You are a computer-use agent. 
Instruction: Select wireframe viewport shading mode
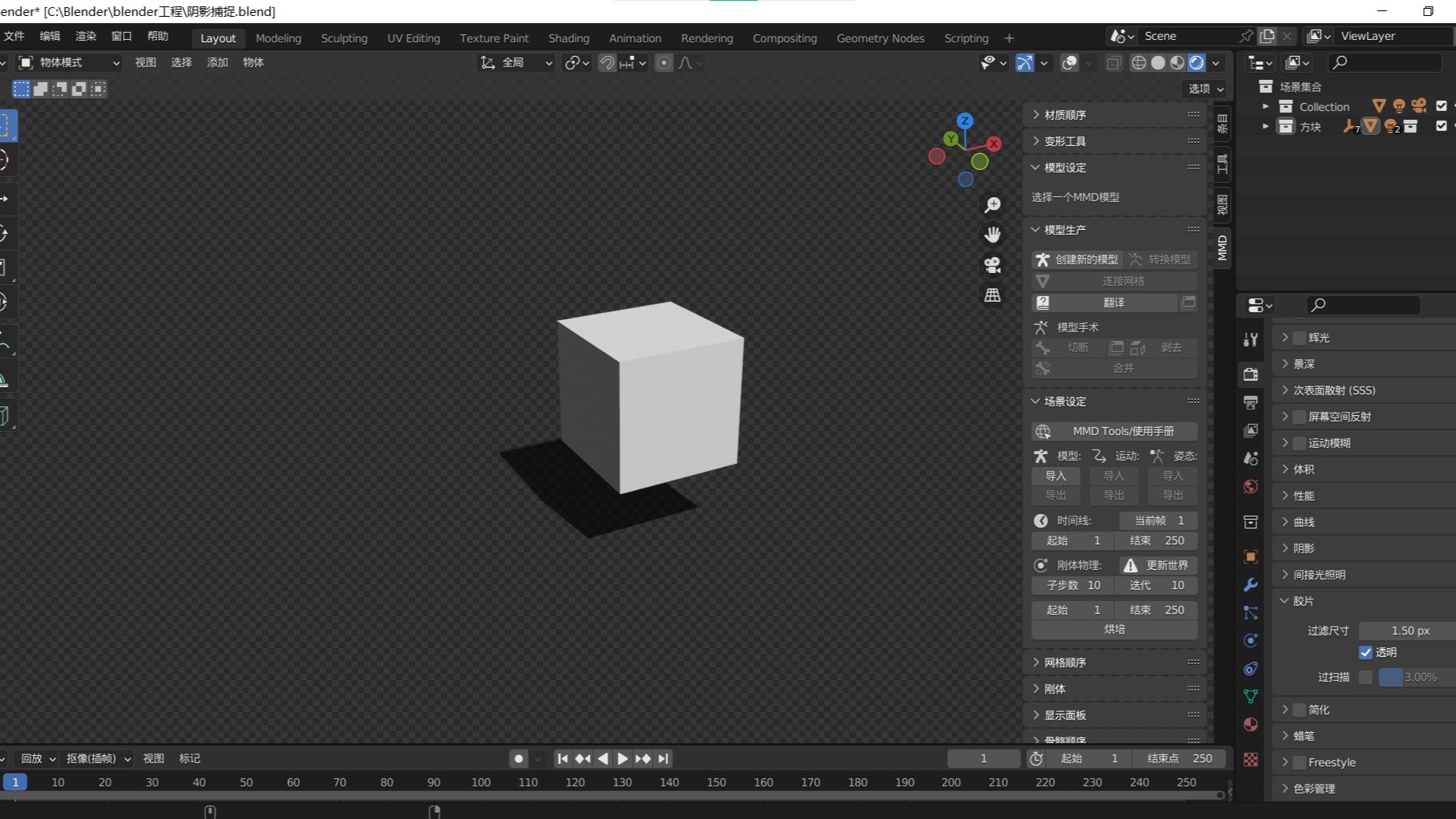[1139, 63]
